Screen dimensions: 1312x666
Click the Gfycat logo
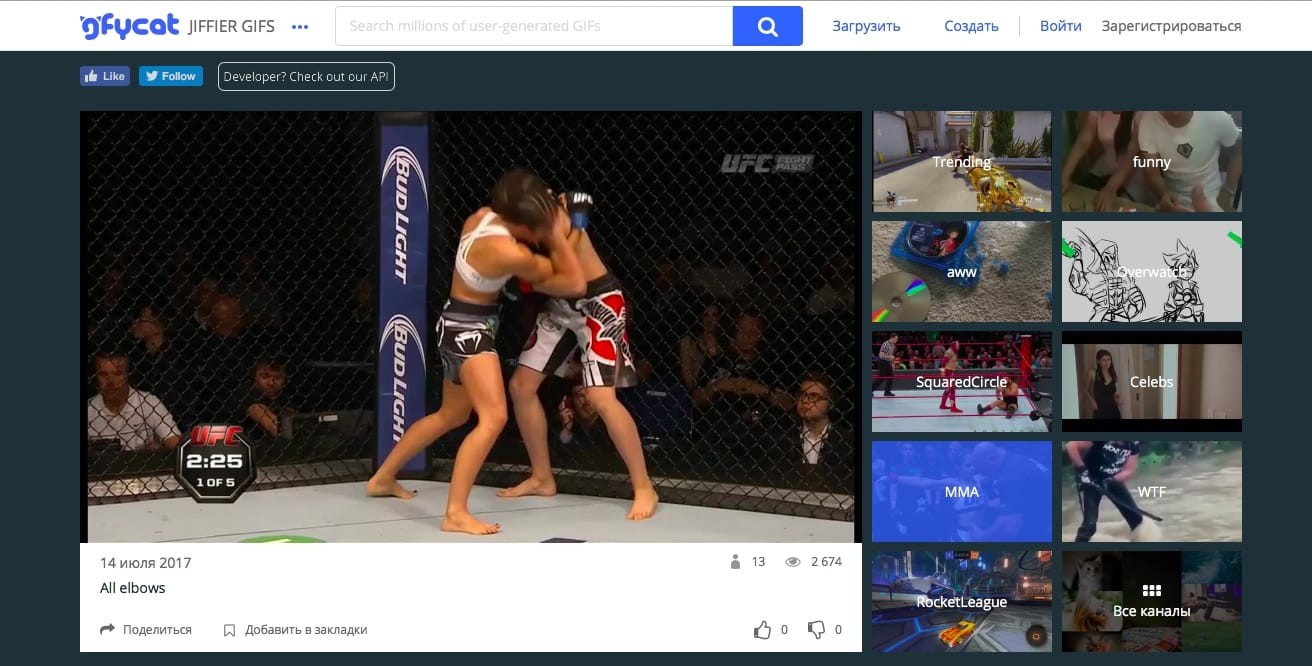pyautogui.click(x=130, y=25)
